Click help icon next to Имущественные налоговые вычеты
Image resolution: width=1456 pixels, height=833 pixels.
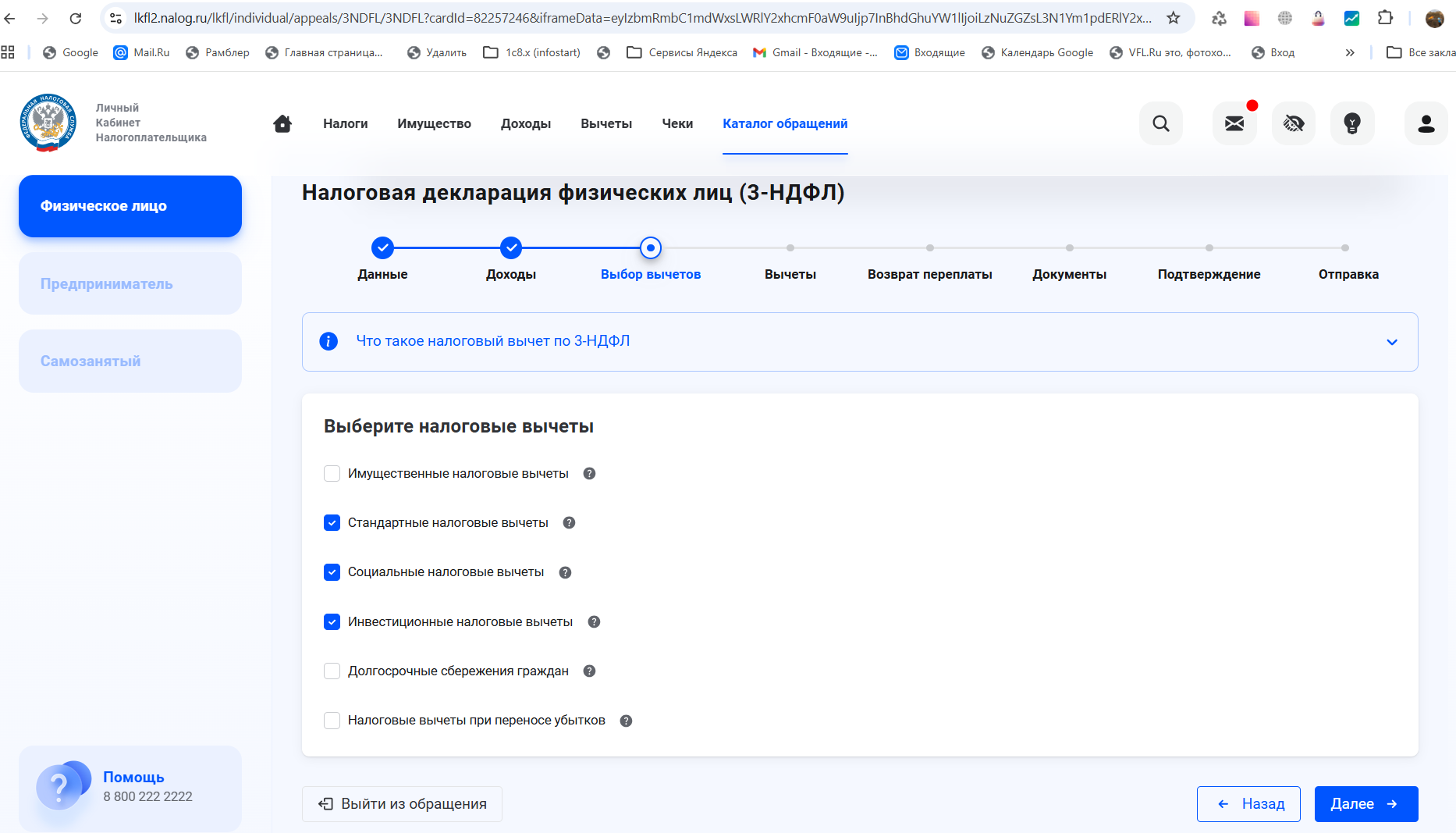(x=589, y=474)
